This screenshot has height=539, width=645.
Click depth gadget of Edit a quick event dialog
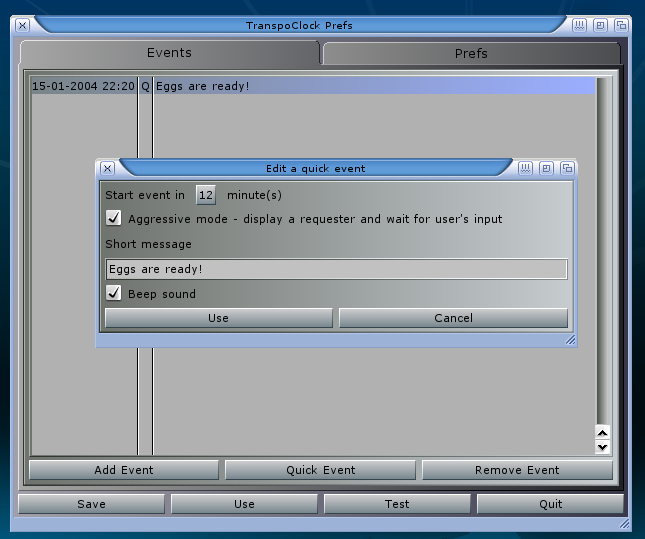567,168
